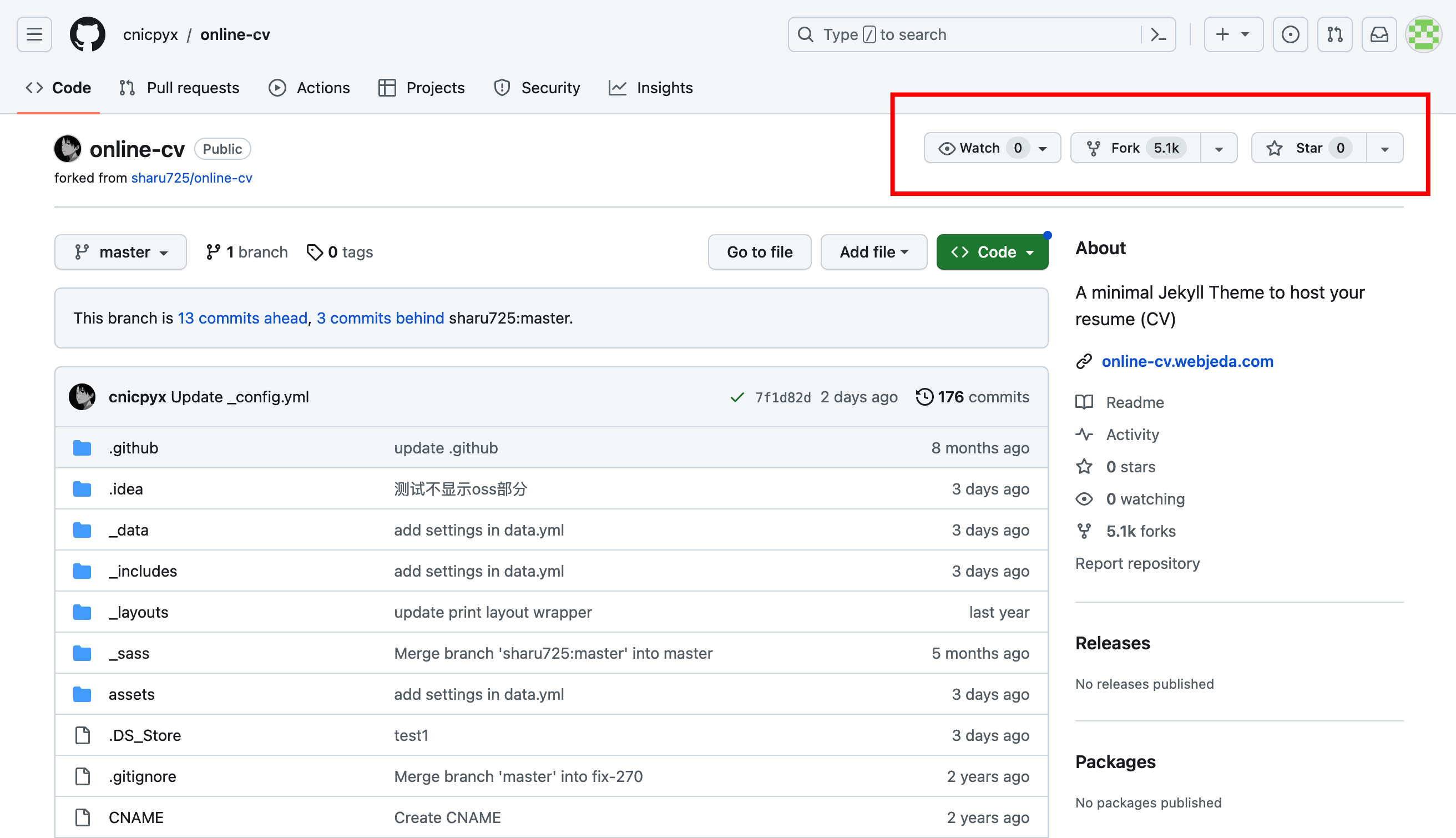The image size is (1456, 838).
Task: Open the master branch selector
Action: (120, 252)
